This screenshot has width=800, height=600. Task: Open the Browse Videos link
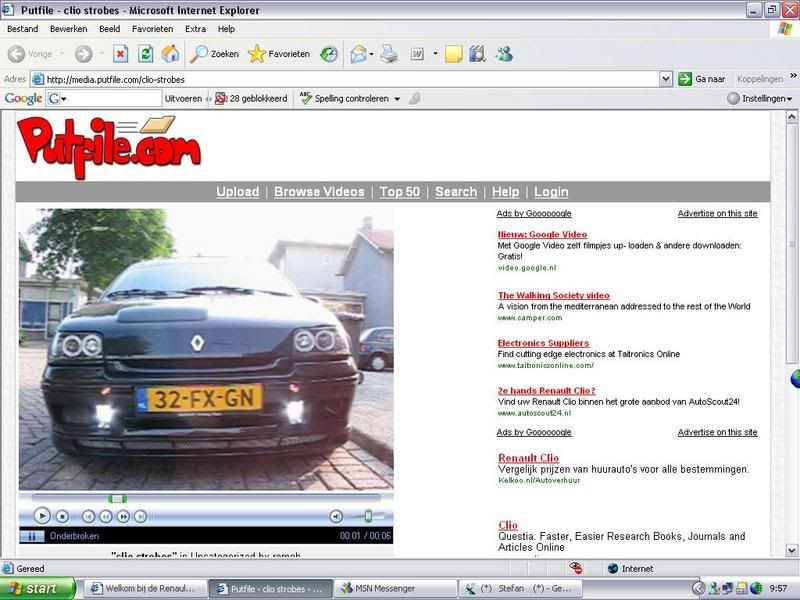319,192
